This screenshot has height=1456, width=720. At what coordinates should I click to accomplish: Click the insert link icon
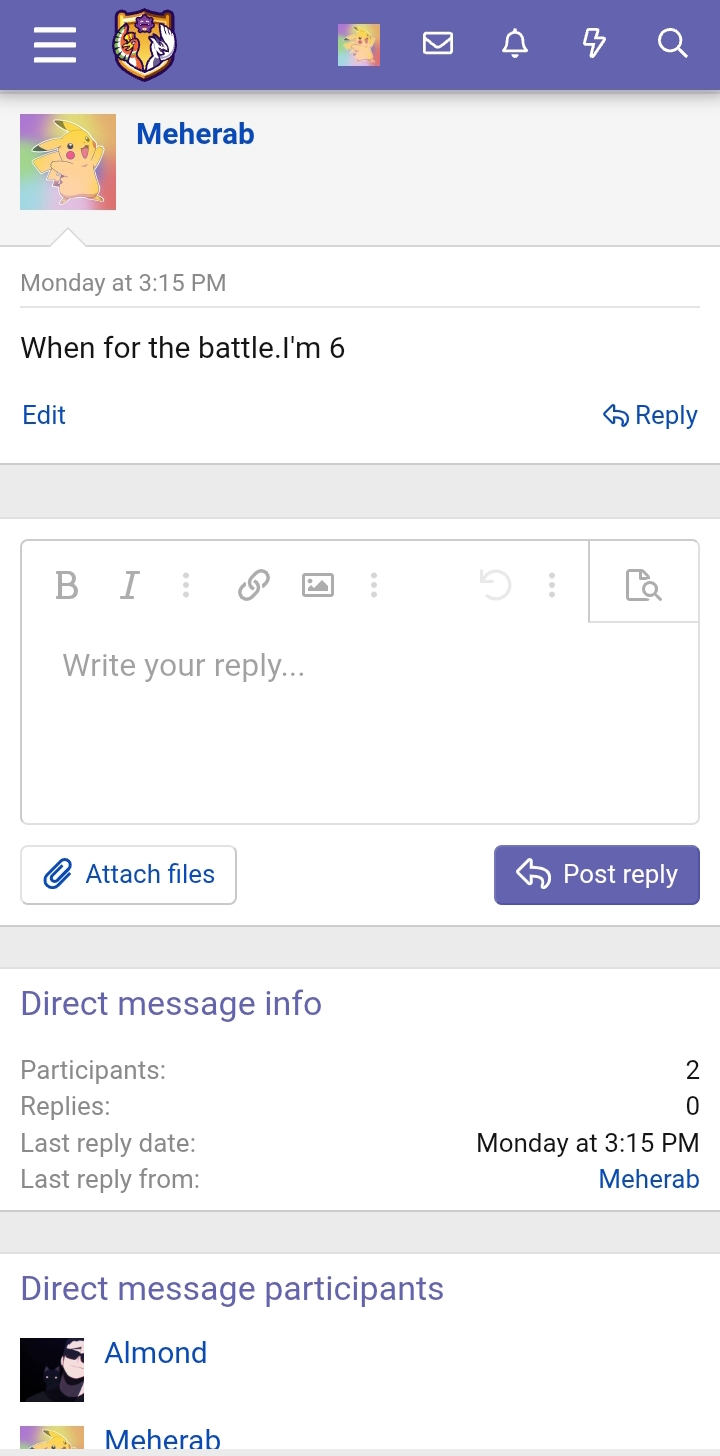tap(253, 586)
